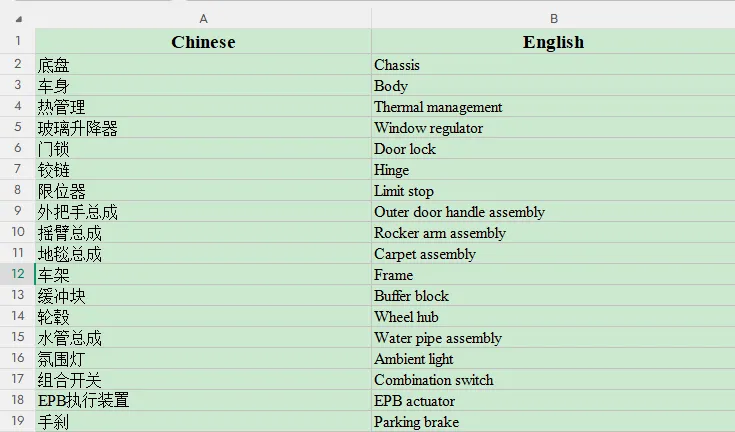Click cell with Outer door handle assembly
735x432 pixels.
[553, 212]
